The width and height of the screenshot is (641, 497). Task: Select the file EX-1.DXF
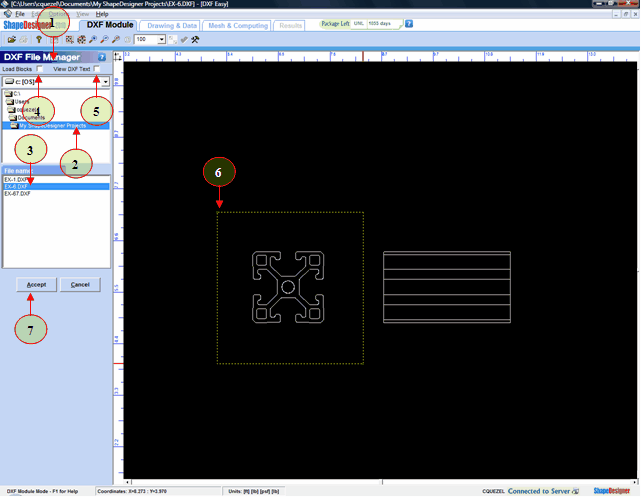(56, 179)
